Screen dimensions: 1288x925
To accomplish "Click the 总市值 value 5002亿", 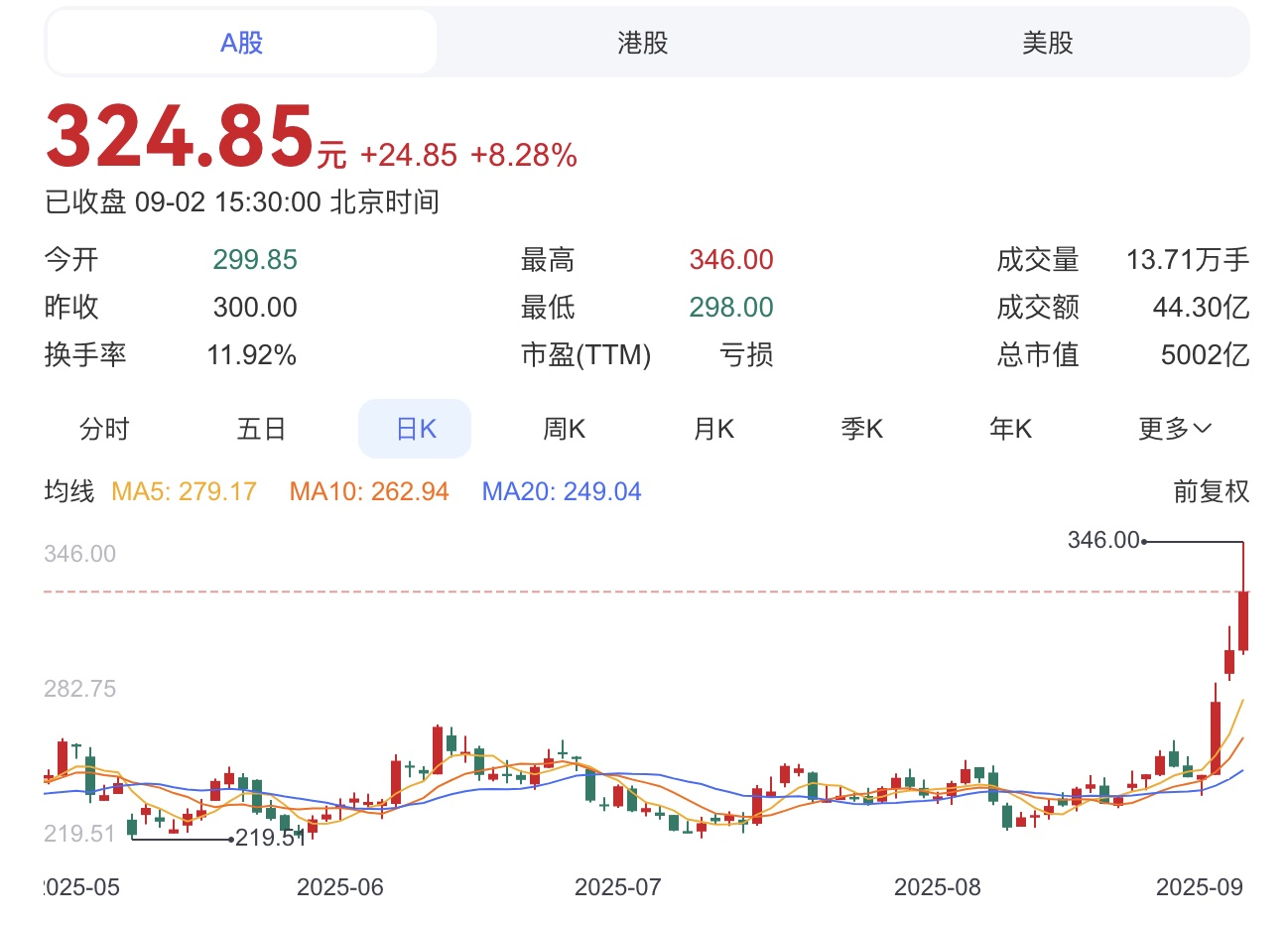I will pos(1205,355).
